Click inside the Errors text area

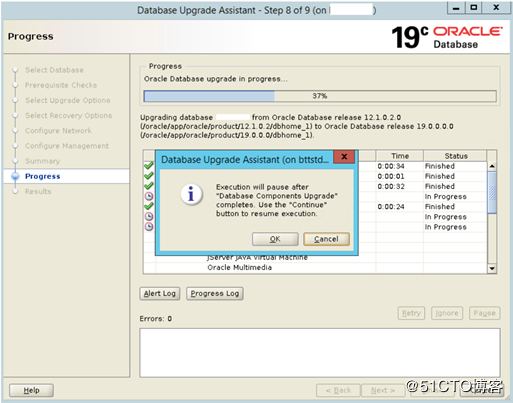(320, 353)
